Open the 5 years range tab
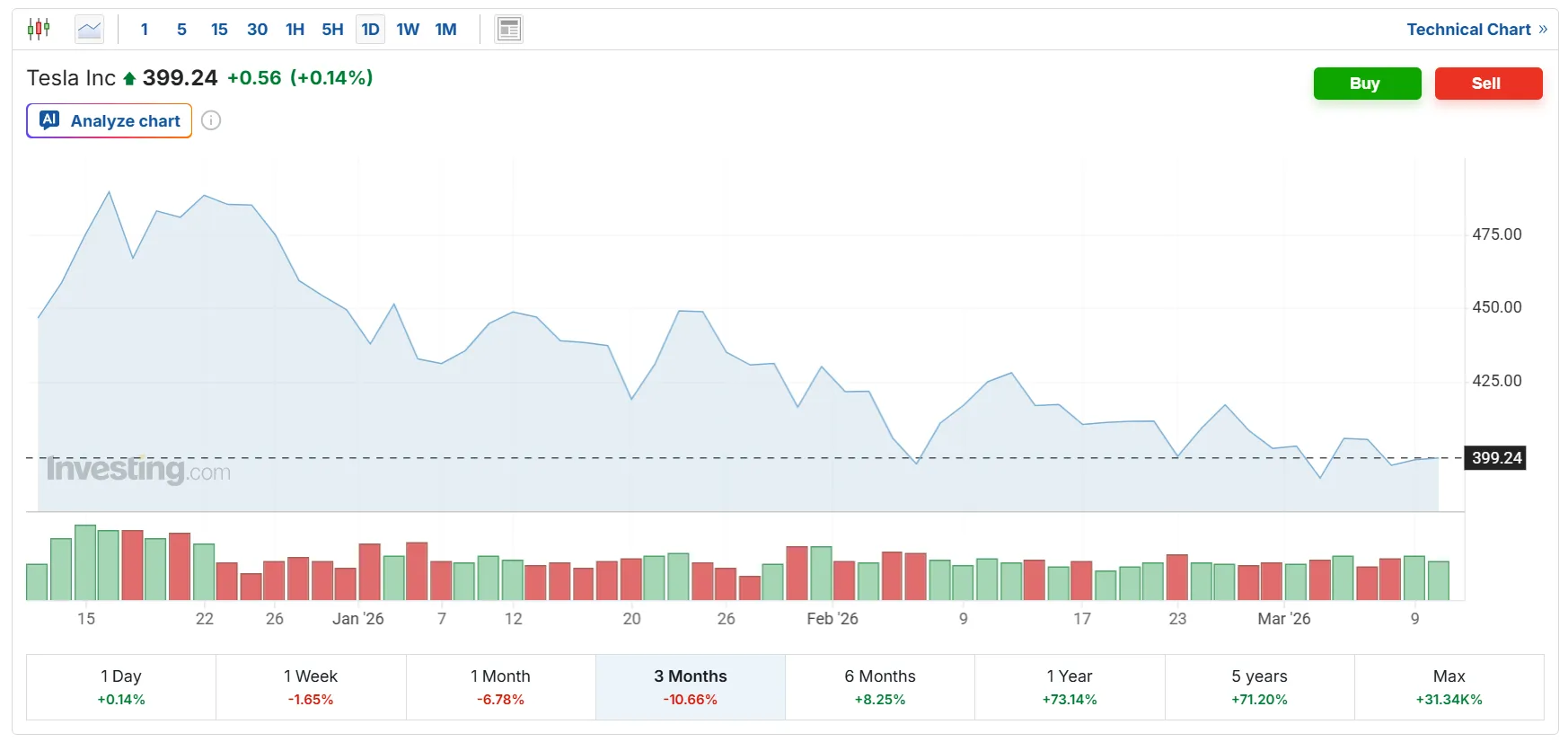1568x742 pixels. point(1259,687)
